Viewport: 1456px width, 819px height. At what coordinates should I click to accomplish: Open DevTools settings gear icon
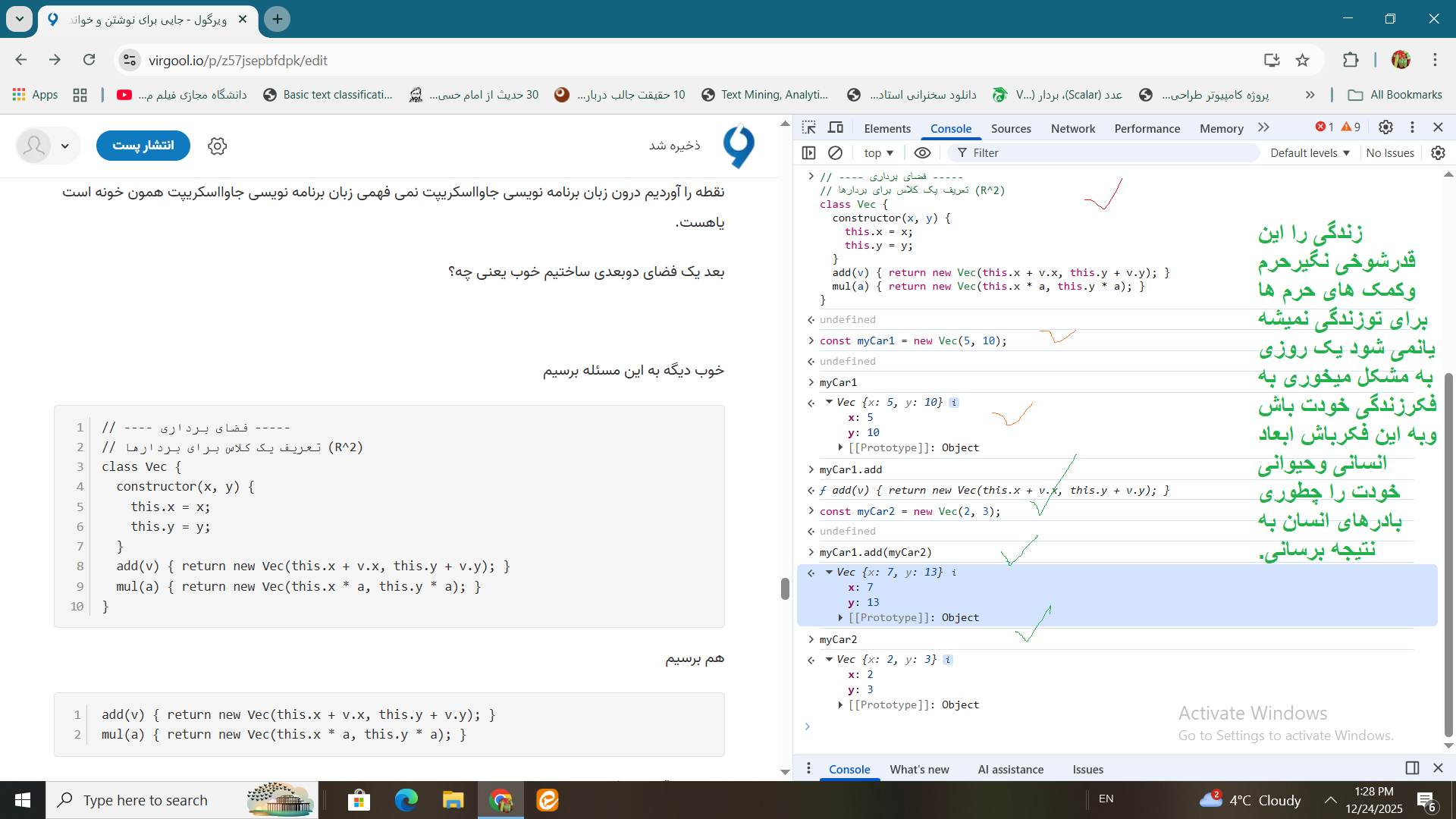[x=1385, y=127]
